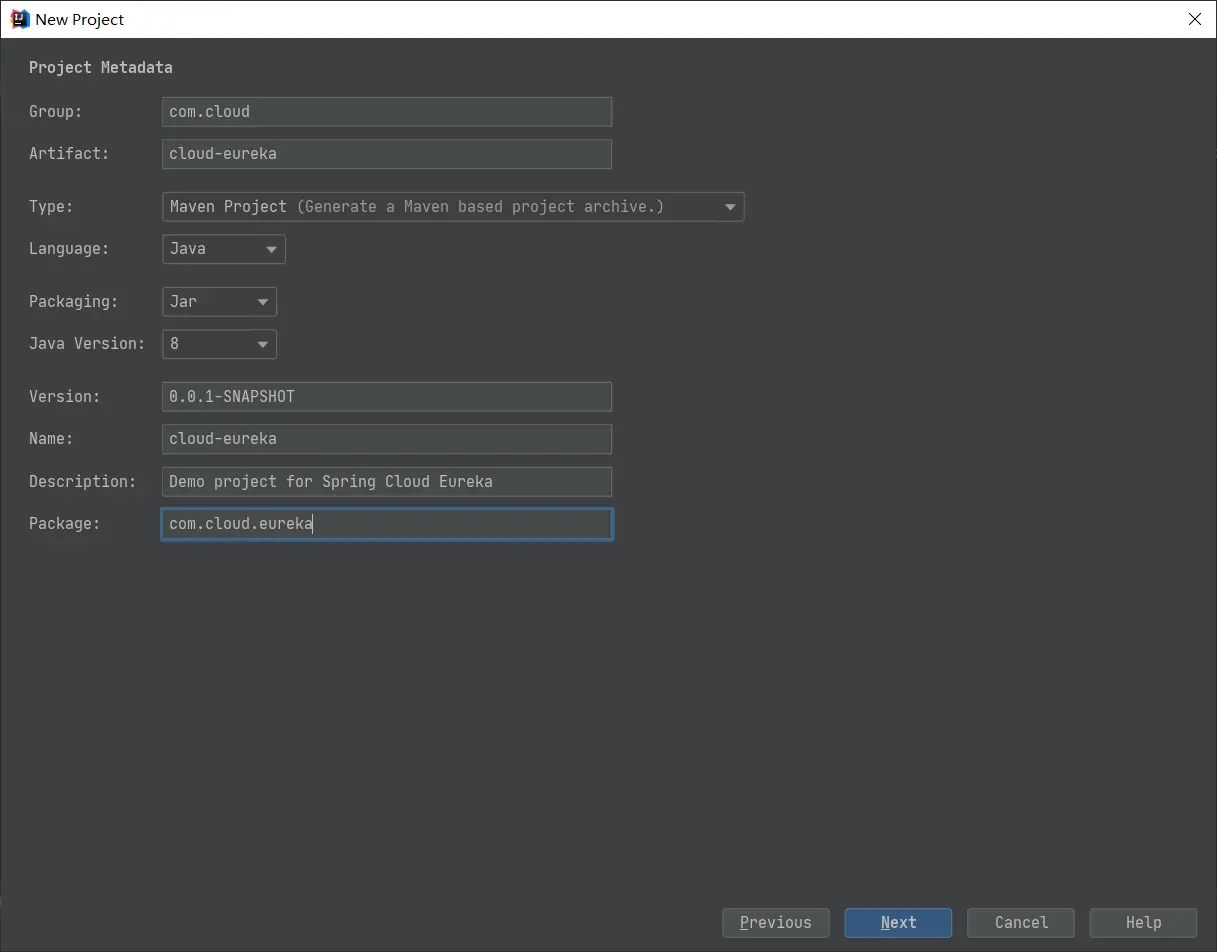The height and width of the screenshot is (952, 1217).
Task: Click the Name: label
Action: point(51,439)
